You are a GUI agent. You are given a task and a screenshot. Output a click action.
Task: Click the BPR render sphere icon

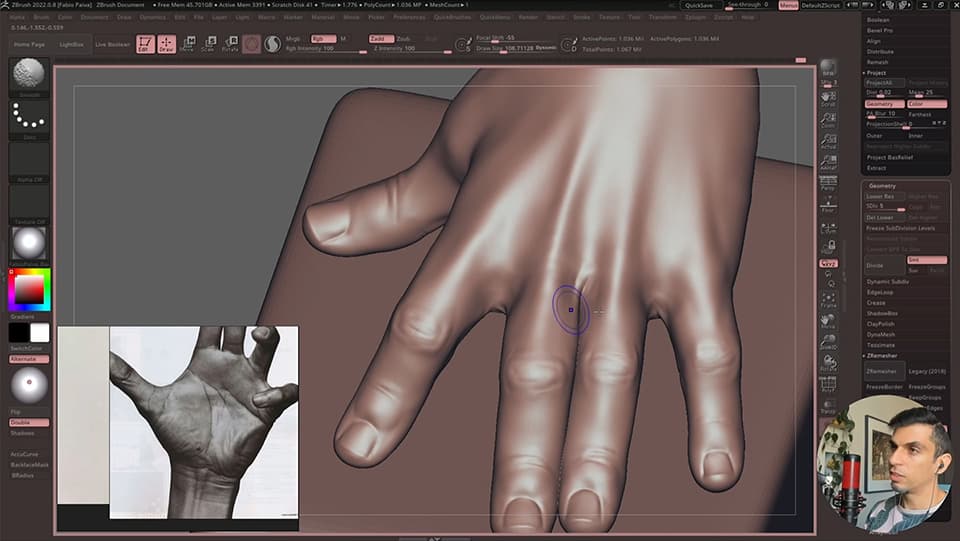click(828, 69)
